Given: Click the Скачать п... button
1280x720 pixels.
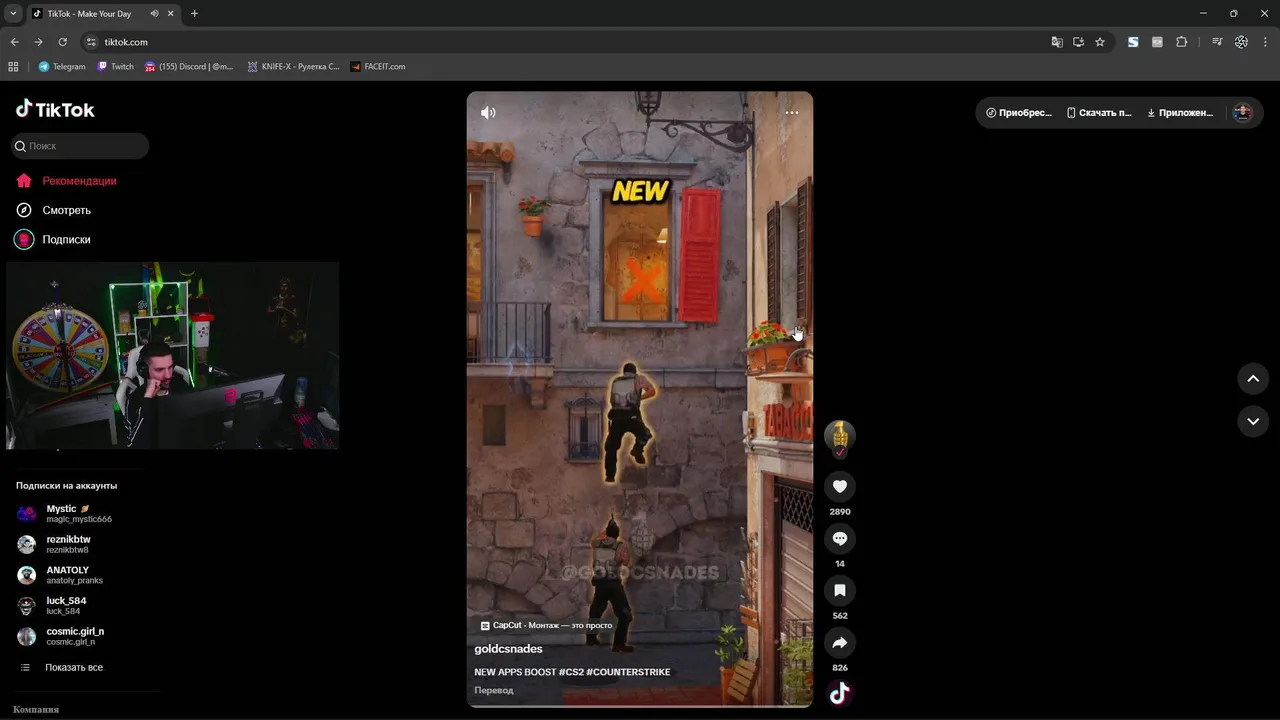Looking at the screenshot, I should pos(1099,113).
